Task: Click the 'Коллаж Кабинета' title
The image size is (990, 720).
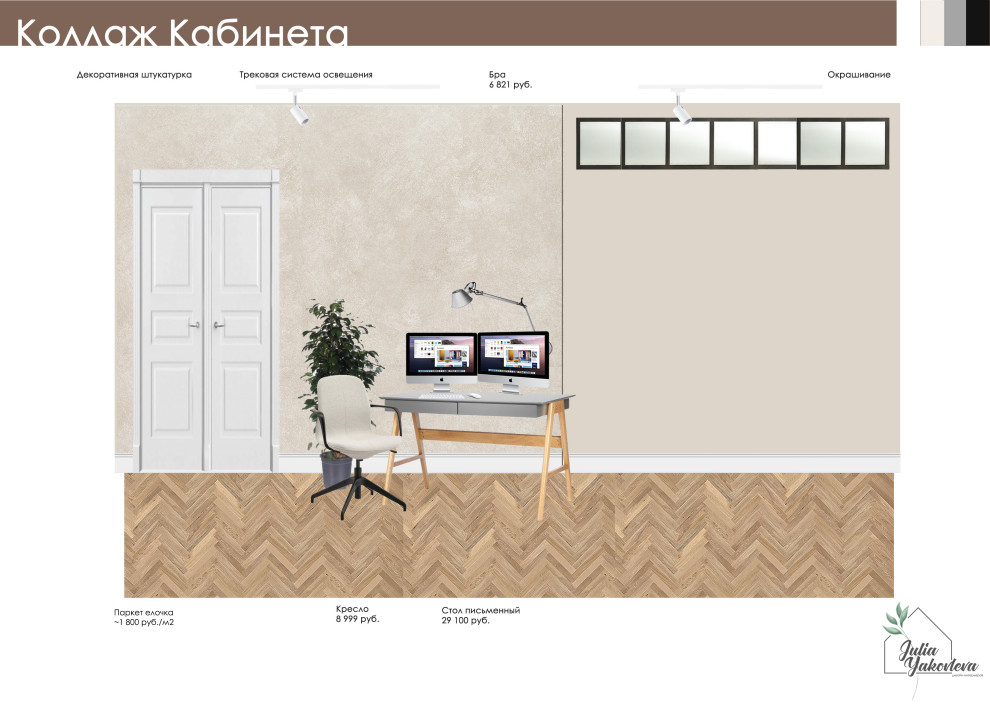Action: [182, 32]
